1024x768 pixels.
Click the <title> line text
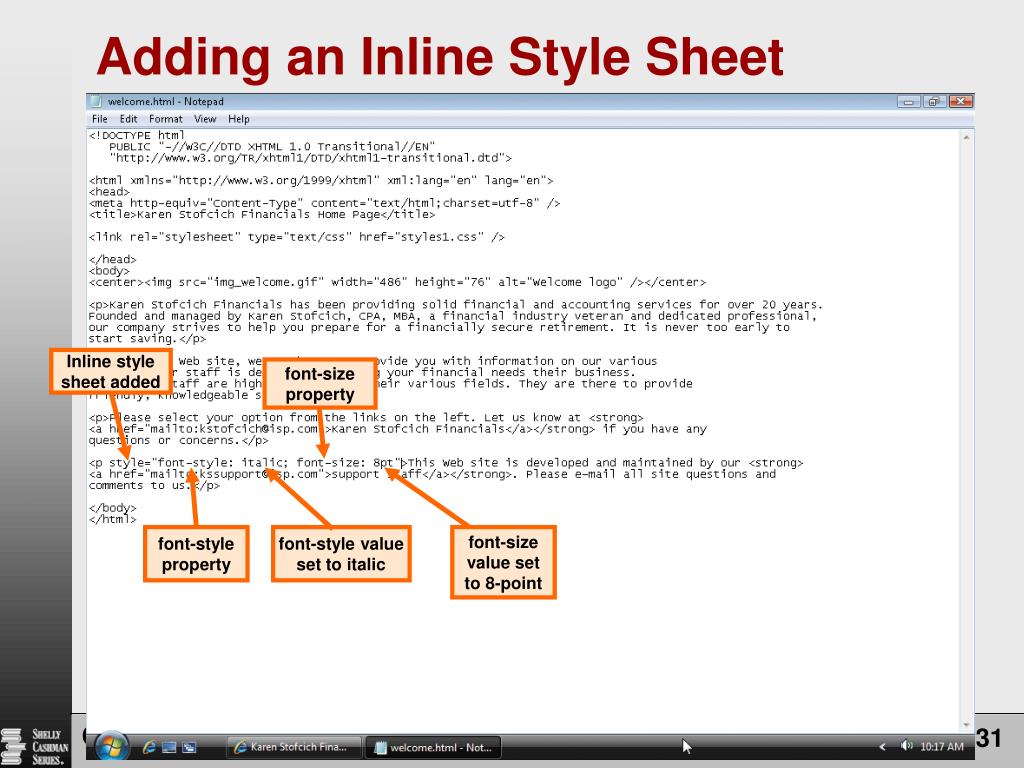point(262,214)
